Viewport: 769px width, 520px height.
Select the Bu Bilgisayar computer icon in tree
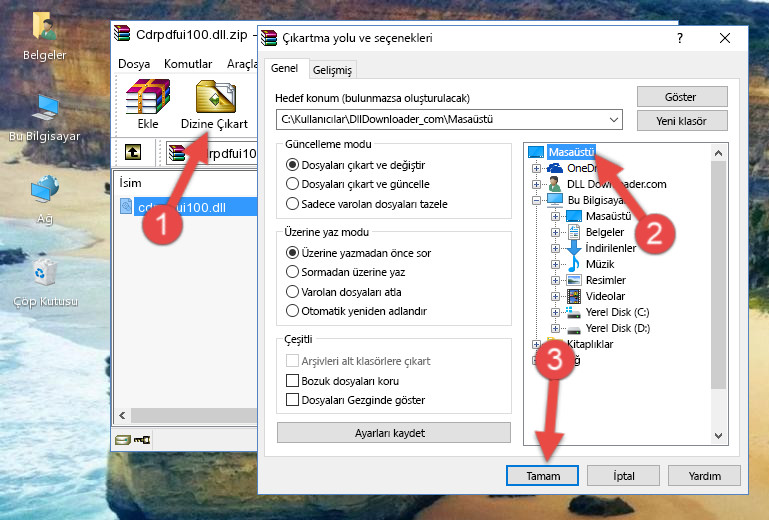pos(555,200)
